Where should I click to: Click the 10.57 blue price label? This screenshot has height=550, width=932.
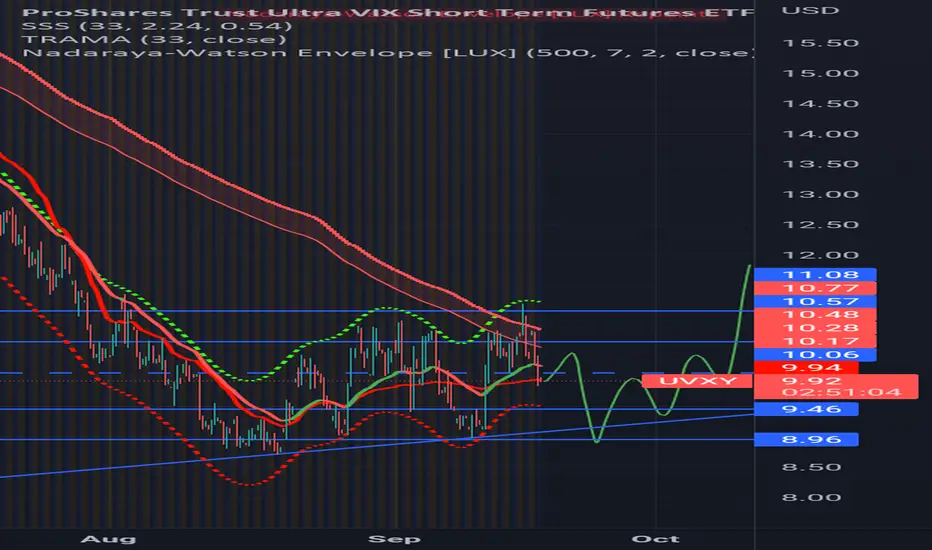coord(815,301)
